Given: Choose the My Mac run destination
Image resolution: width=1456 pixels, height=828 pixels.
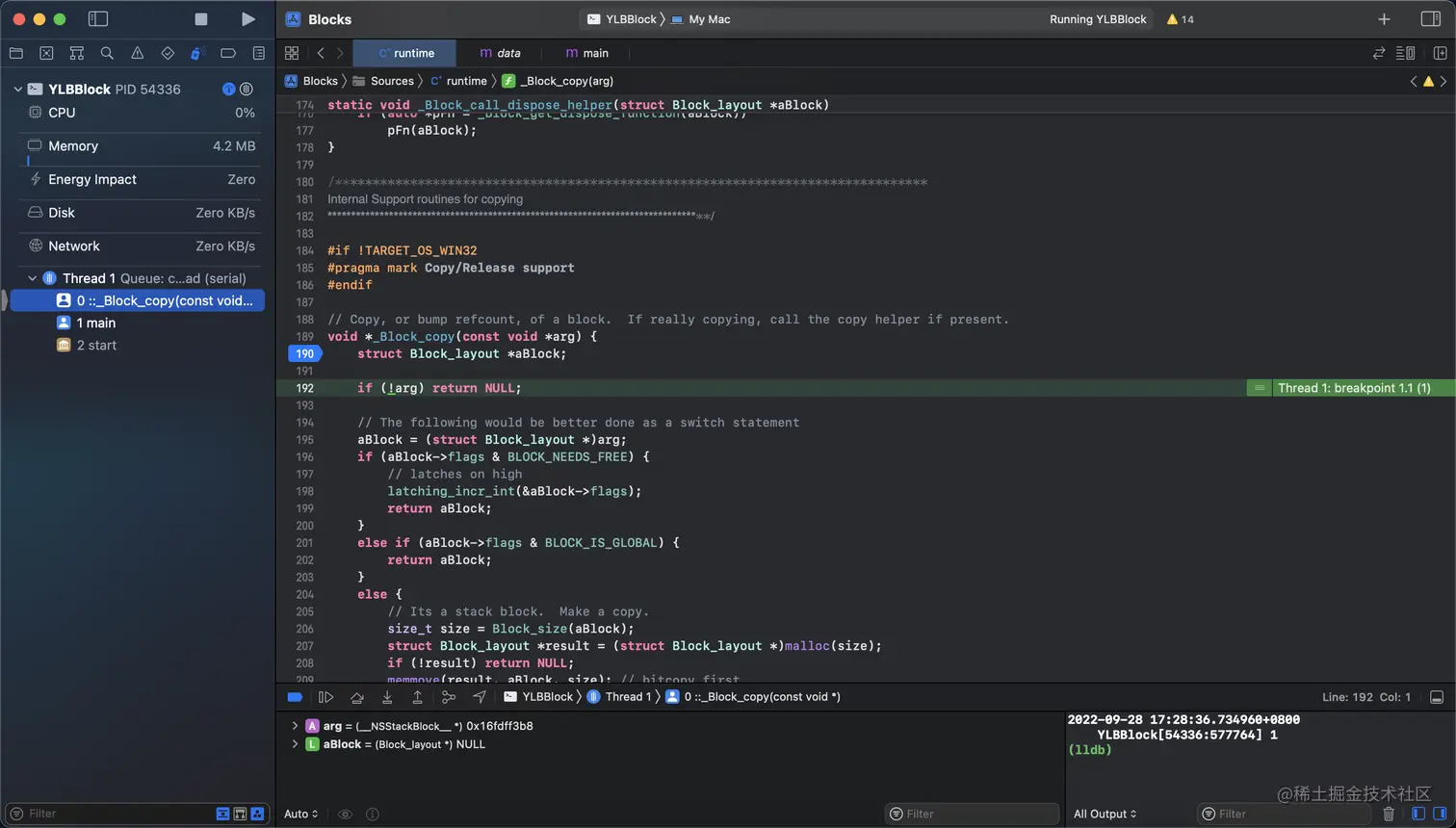Looking at the screenshot, I should click(x=701, y=19).
